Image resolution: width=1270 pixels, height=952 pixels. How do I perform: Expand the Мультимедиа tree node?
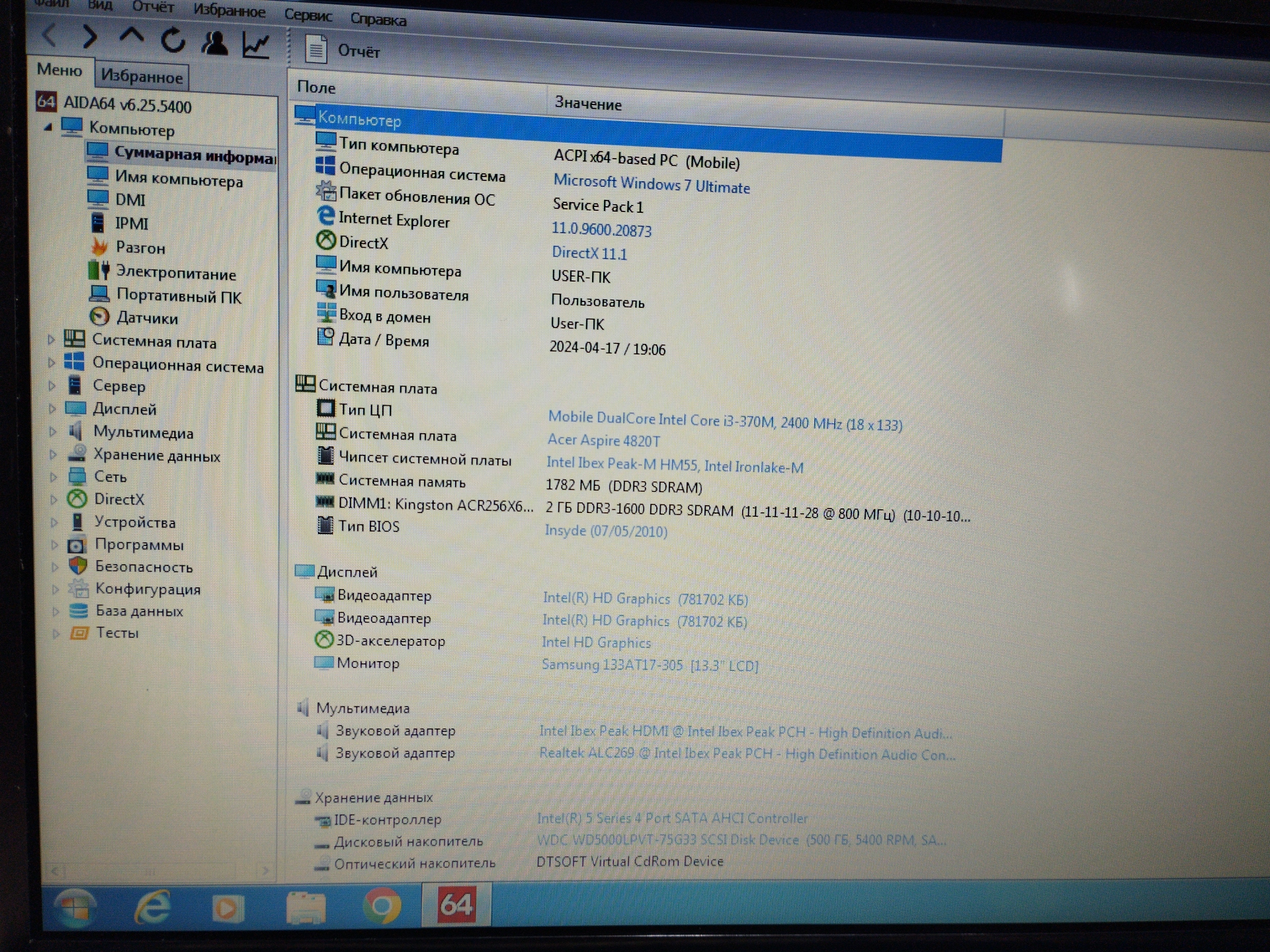(x=54, y=432)
